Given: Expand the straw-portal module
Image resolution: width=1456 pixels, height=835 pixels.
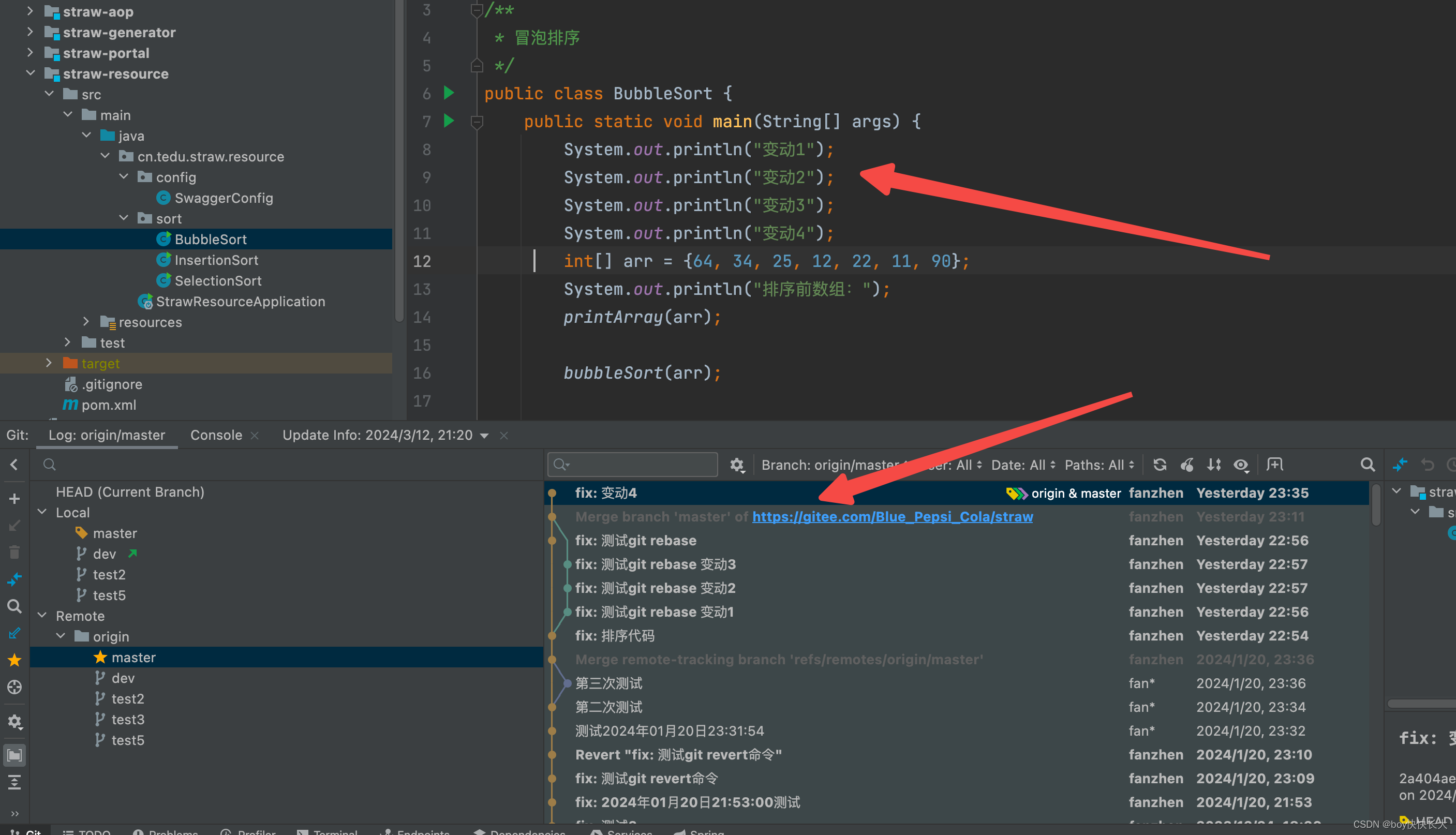Looking at the screenshot, I should tap(30, 52).
